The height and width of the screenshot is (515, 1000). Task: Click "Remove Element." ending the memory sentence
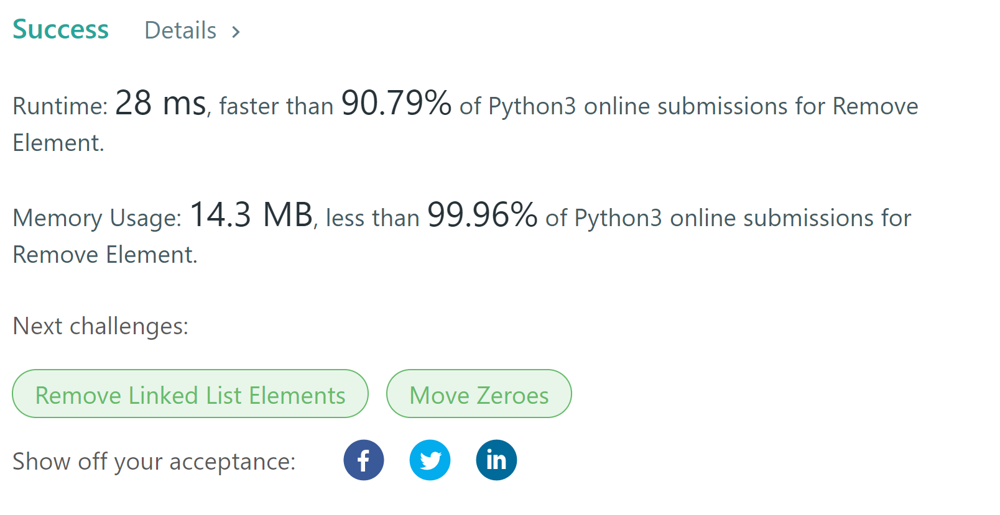coord(105,255)
